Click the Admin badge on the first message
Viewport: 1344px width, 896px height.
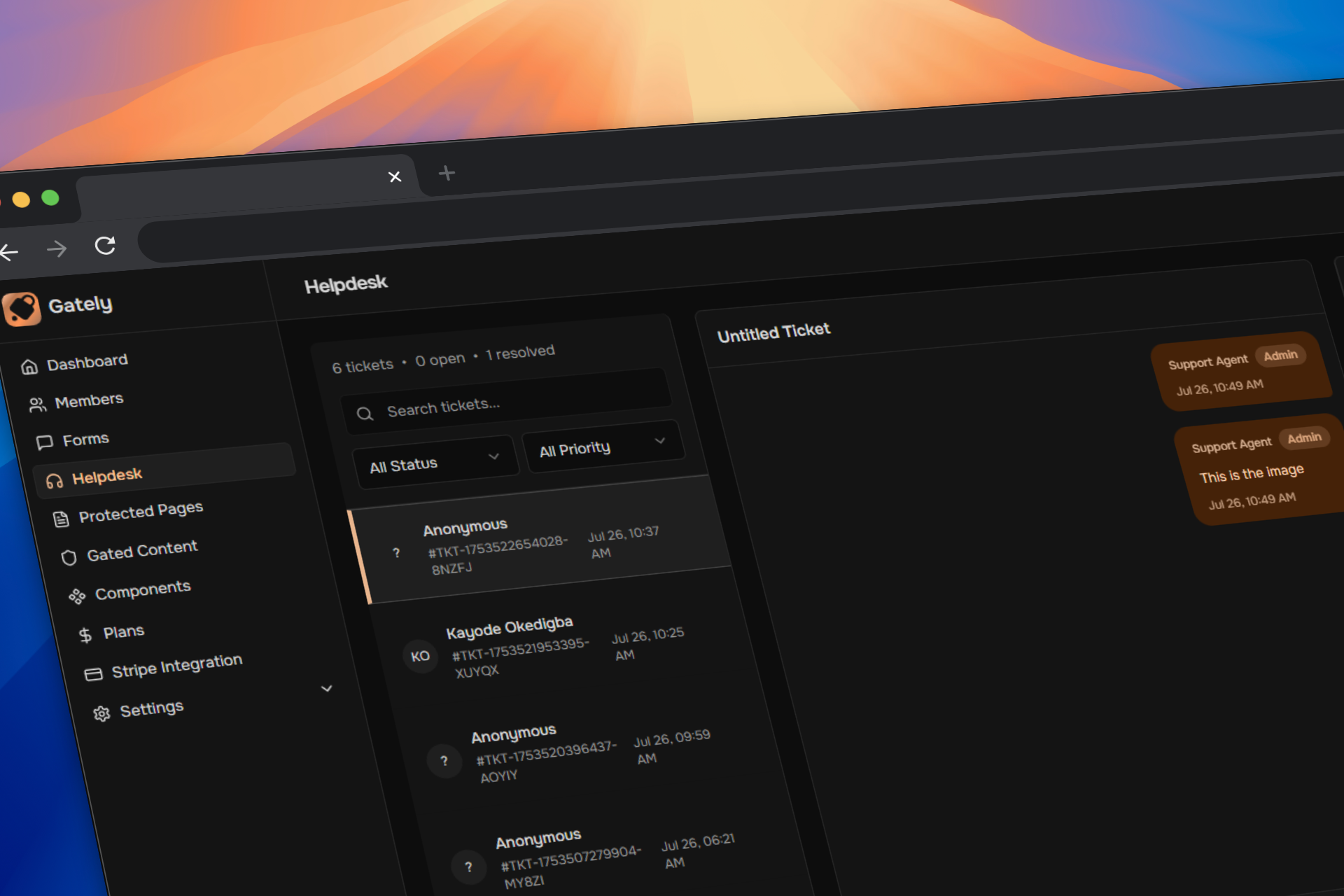click(1280, 356)
